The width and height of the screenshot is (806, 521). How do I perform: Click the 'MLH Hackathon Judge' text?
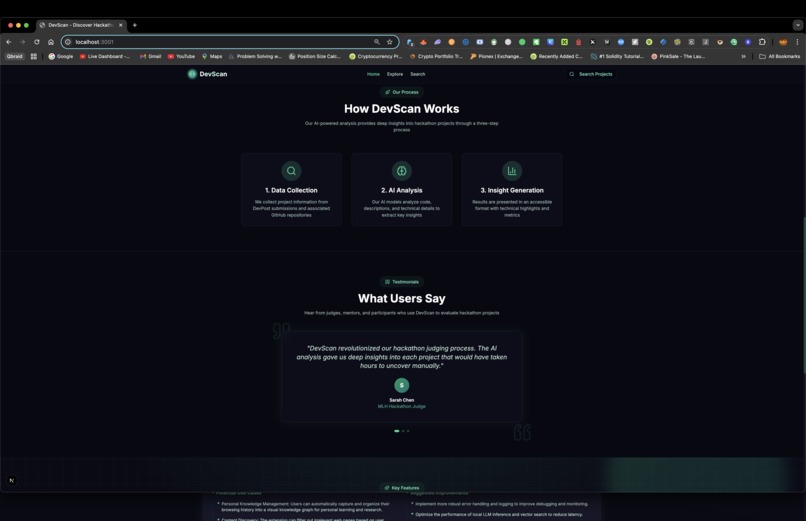tap(401, 406)
